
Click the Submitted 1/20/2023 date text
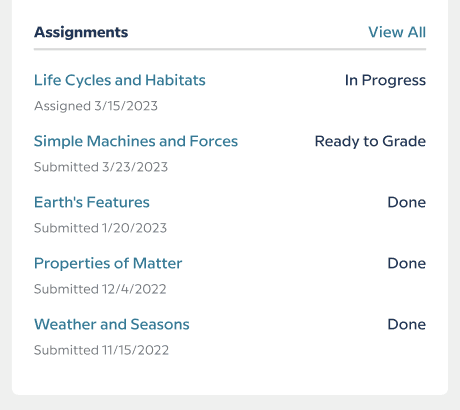coord(100,228)
